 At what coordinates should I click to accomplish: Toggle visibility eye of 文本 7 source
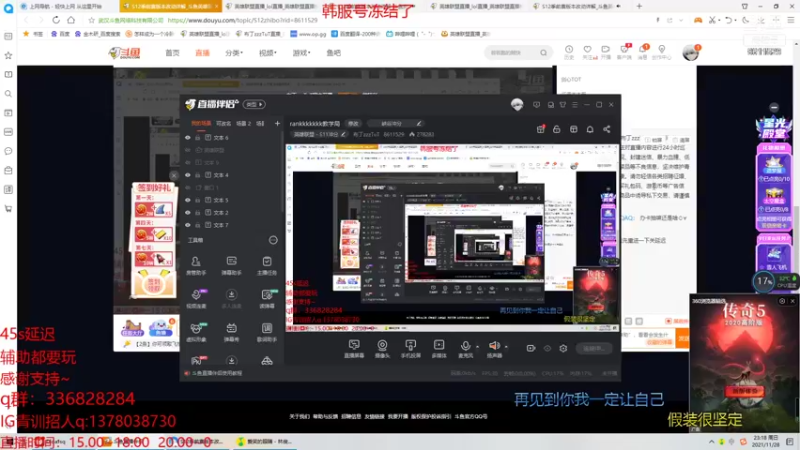point(188,225)
